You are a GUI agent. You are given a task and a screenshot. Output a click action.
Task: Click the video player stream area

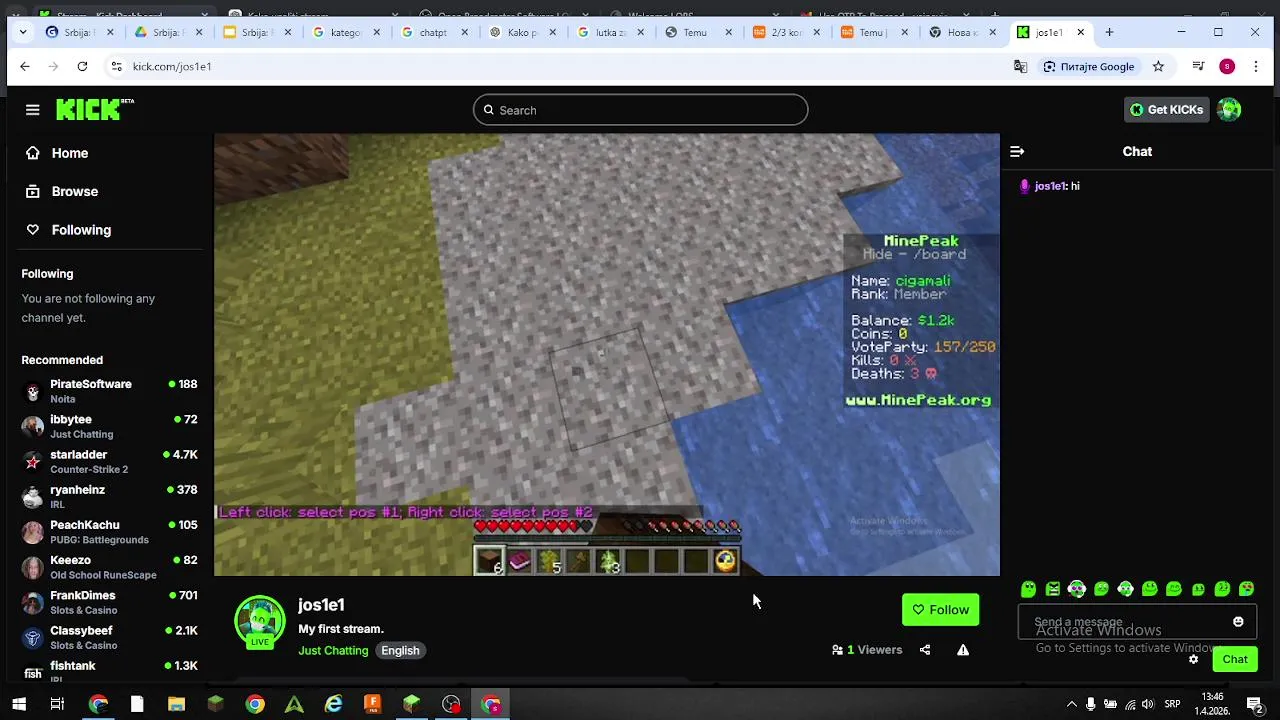(x=607, y=354)
